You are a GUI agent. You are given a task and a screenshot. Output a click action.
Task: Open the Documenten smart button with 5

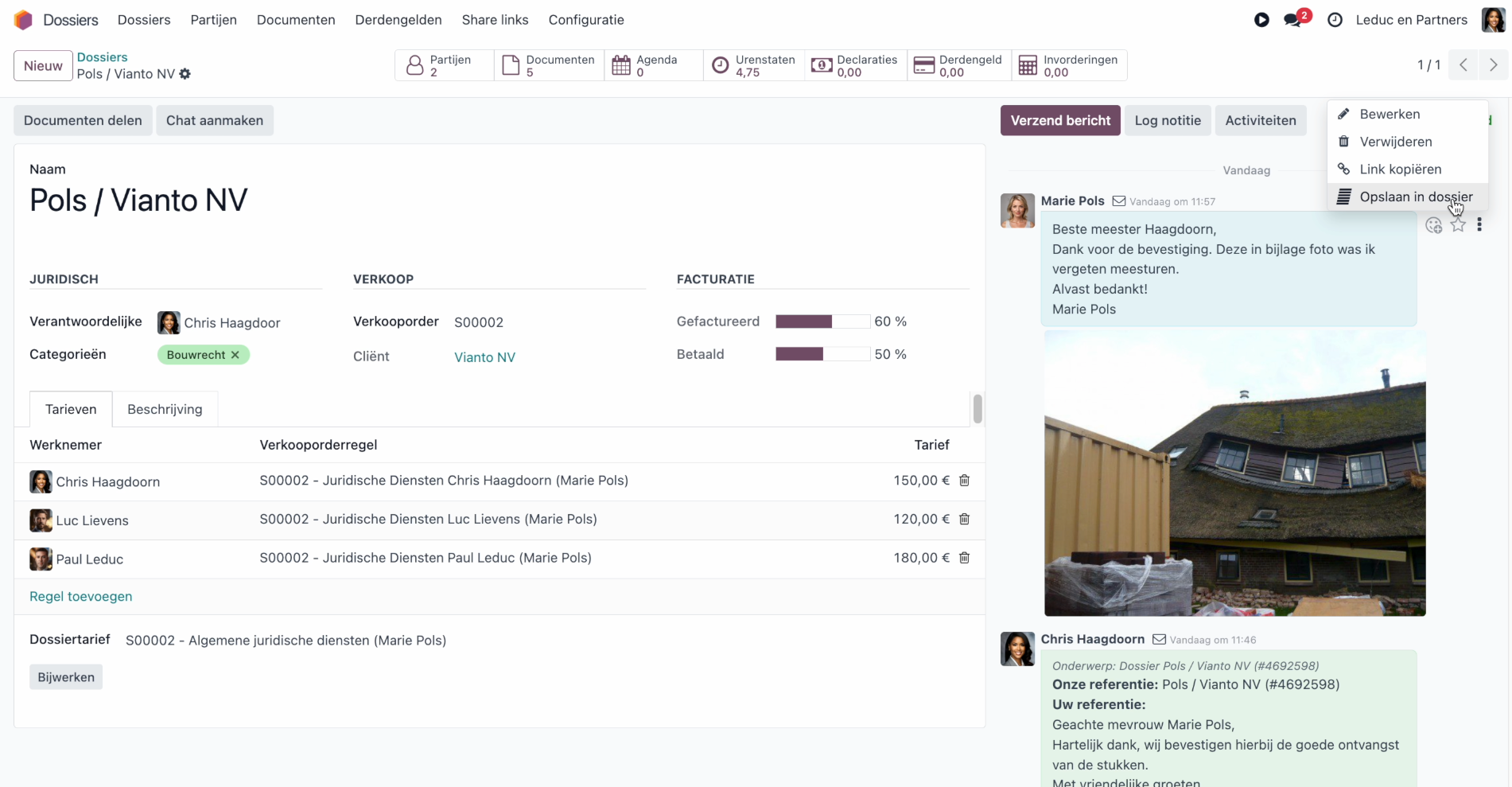pos(550,65)
